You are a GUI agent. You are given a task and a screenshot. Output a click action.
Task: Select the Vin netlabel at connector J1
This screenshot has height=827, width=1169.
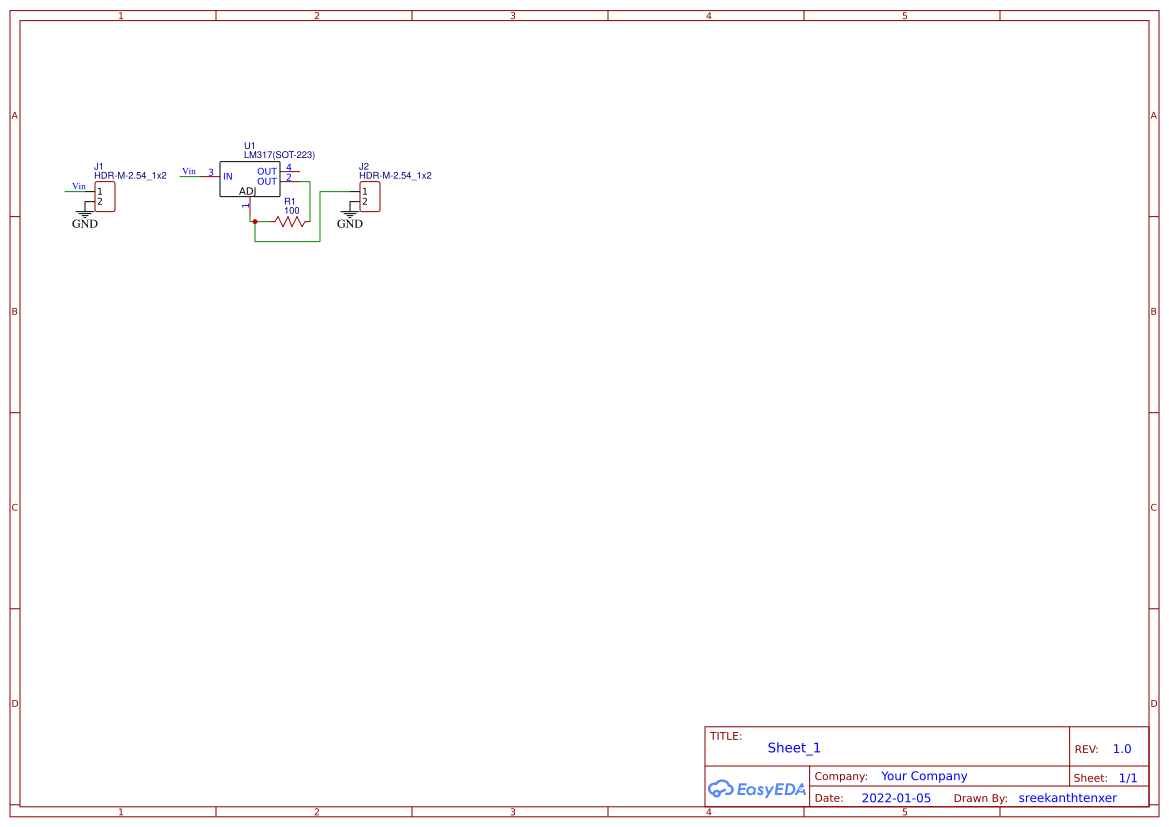77,186
